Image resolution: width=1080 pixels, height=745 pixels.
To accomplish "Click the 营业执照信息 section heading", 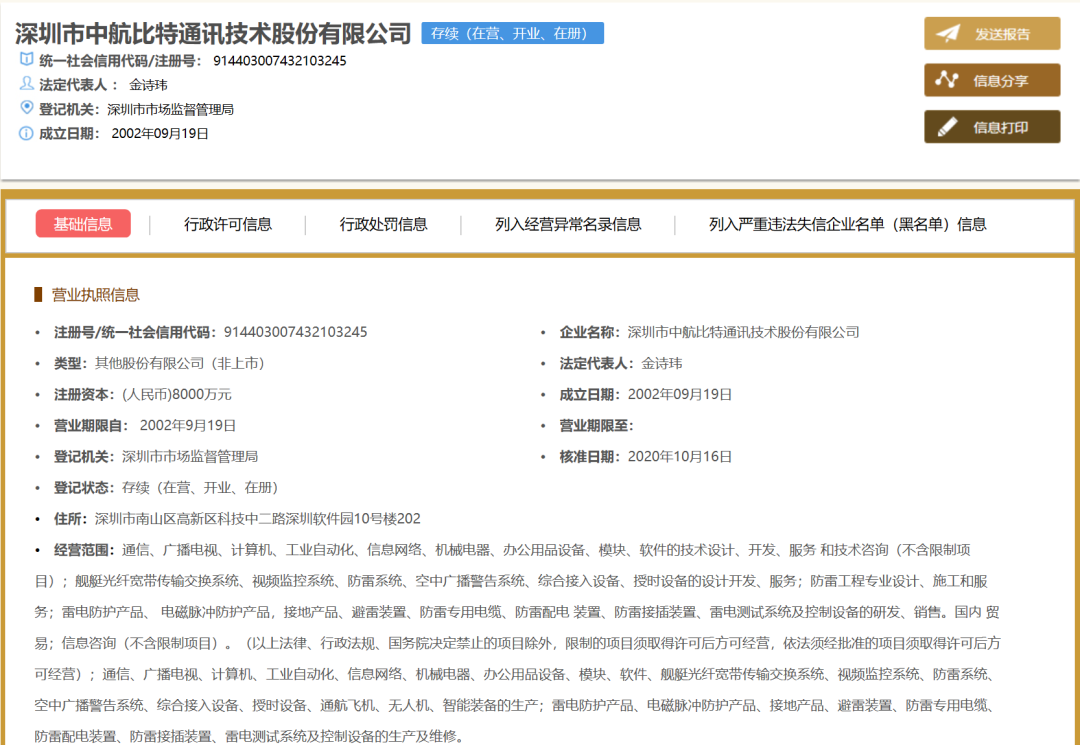I will point(96,295).
